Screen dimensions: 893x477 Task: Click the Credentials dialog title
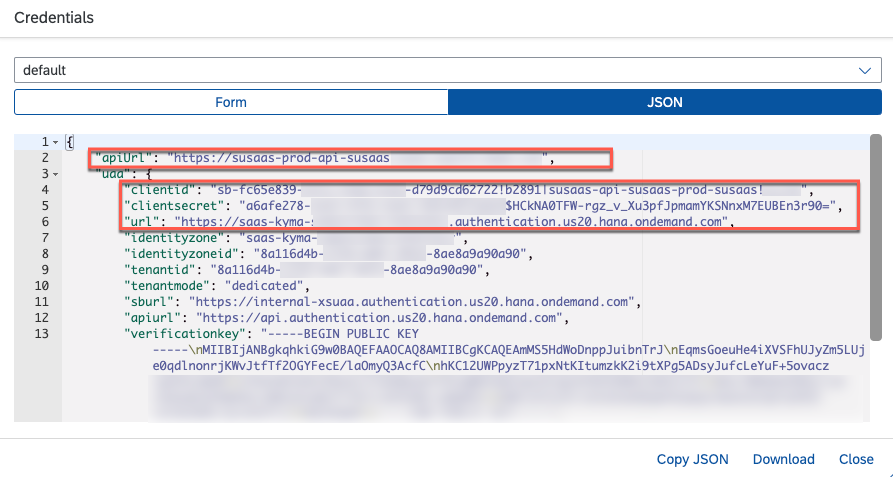tap(54, 18)
